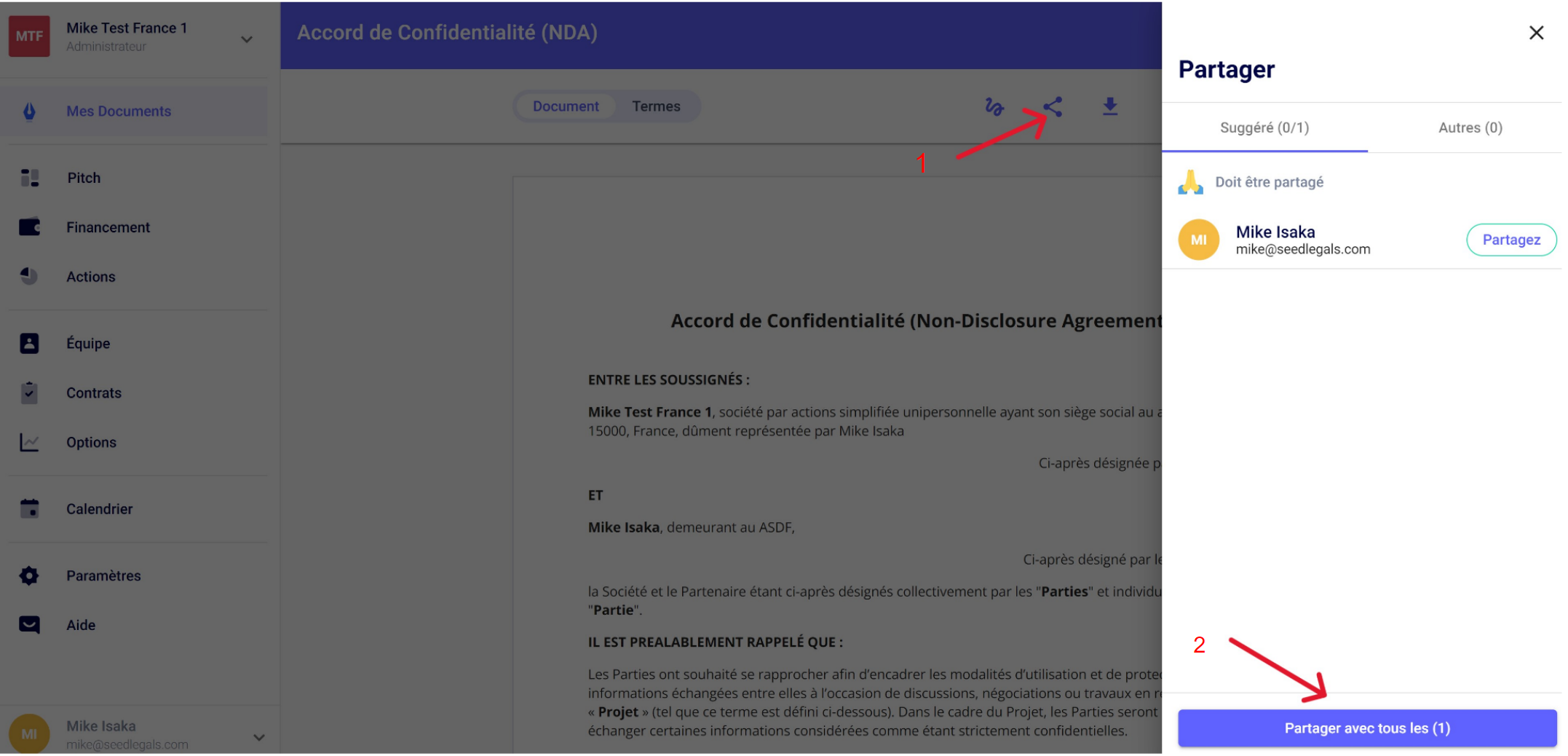The height and width of the screenshot is (756, 1568).
Task: Go to Actions in the sidebar
Action: pos(91,277)
